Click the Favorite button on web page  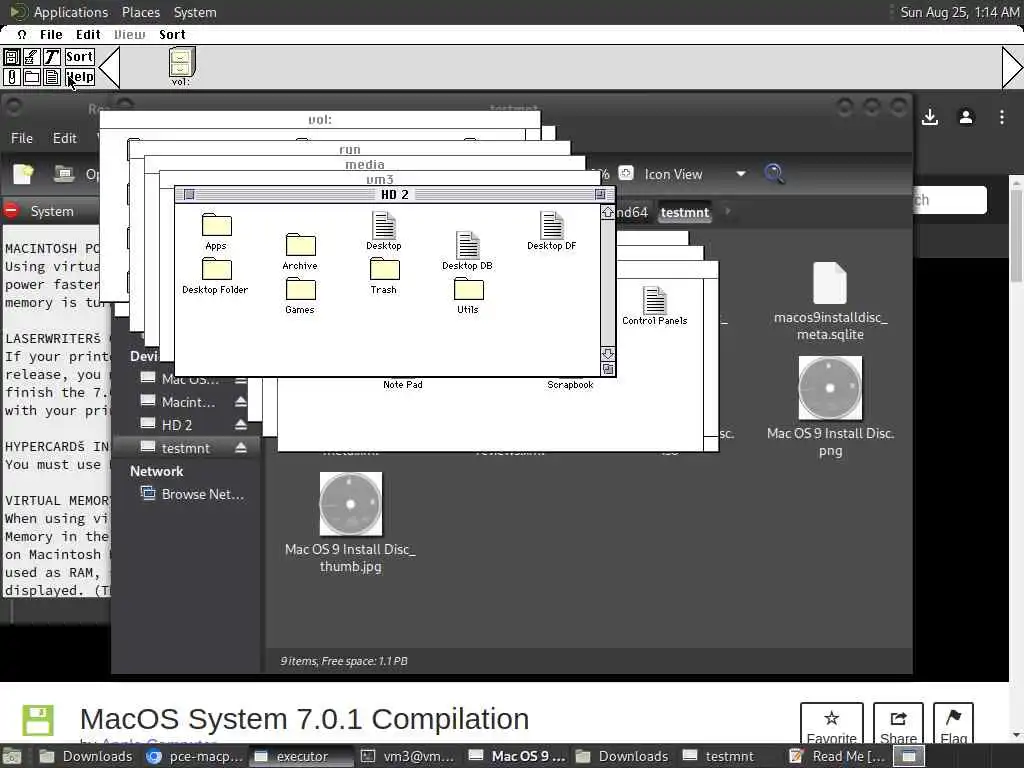831,724
